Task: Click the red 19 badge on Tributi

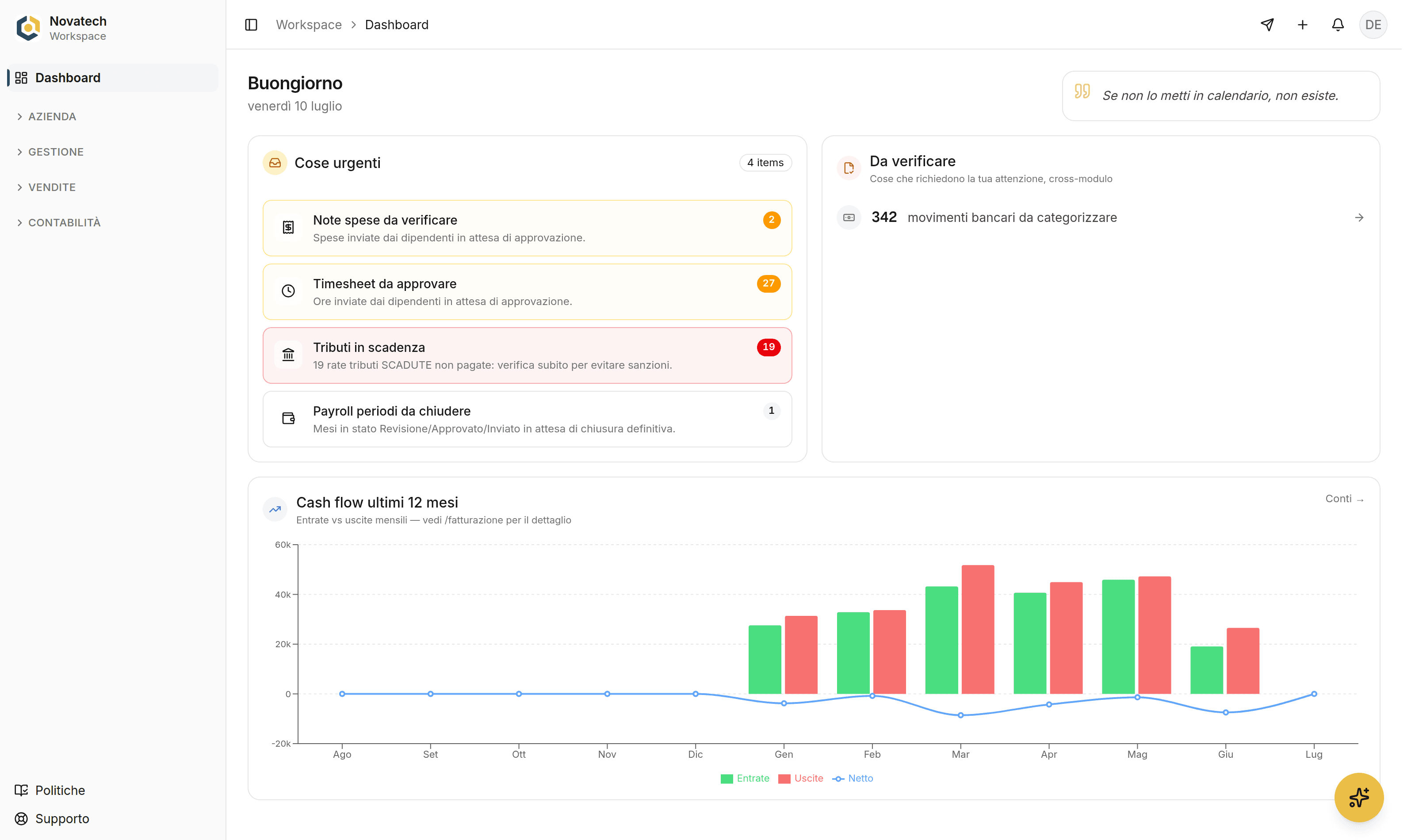Action: coord(769,347)
